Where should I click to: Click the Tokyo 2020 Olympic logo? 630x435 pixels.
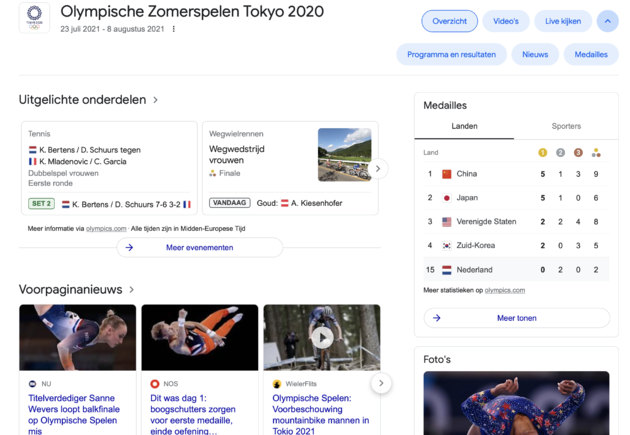[34, 18]
